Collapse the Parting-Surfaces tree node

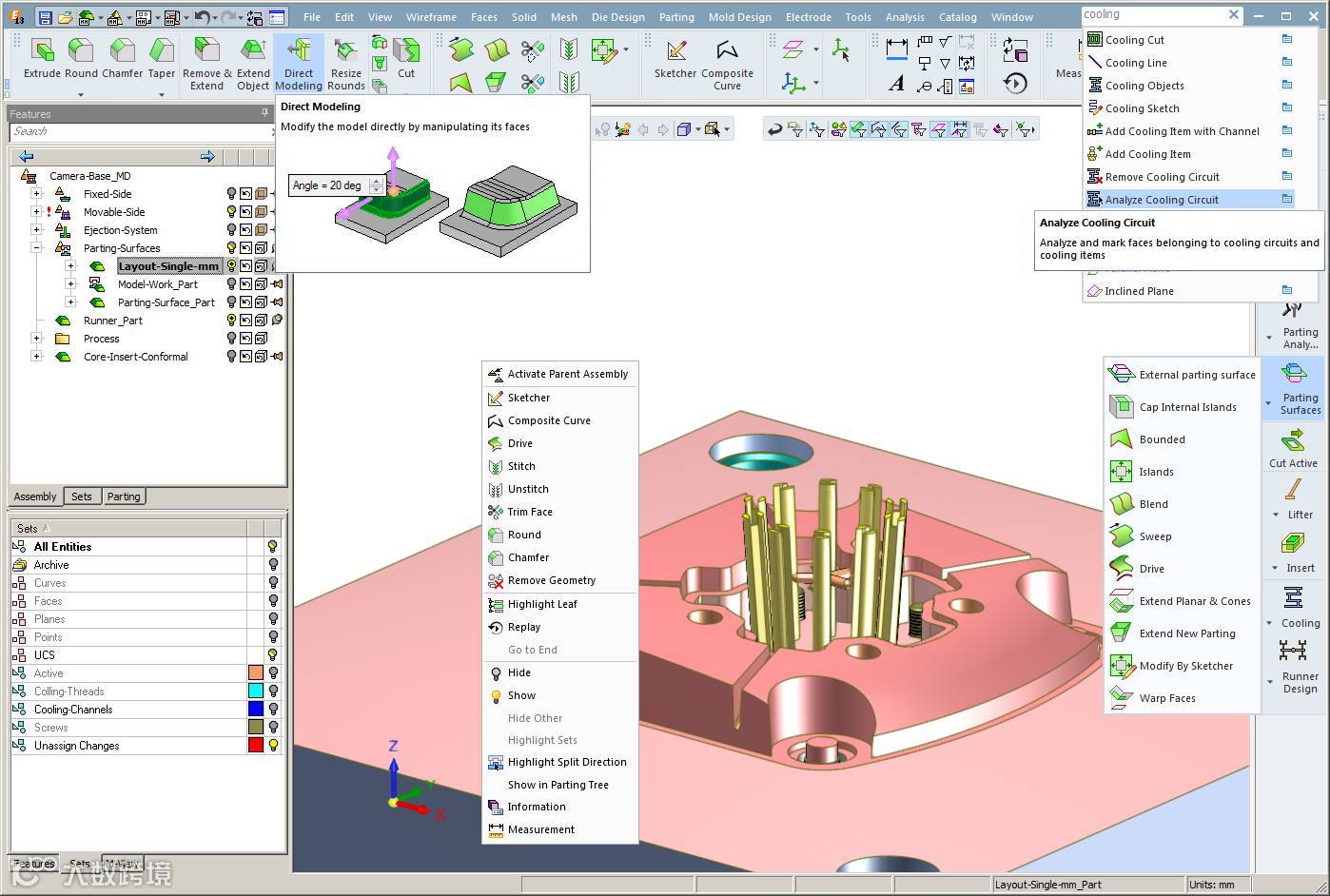[36, 248]
